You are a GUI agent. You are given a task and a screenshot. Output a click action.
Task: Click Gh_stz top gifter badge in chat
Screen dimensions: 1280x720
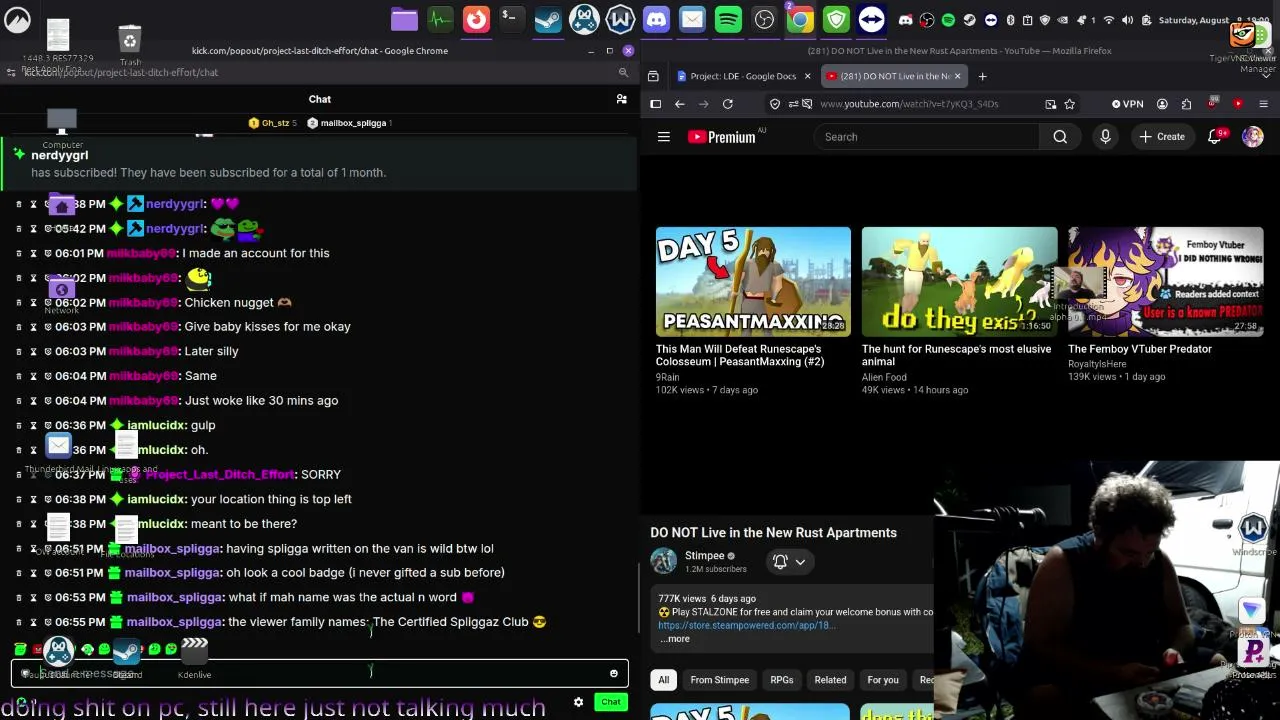(272, 123)
